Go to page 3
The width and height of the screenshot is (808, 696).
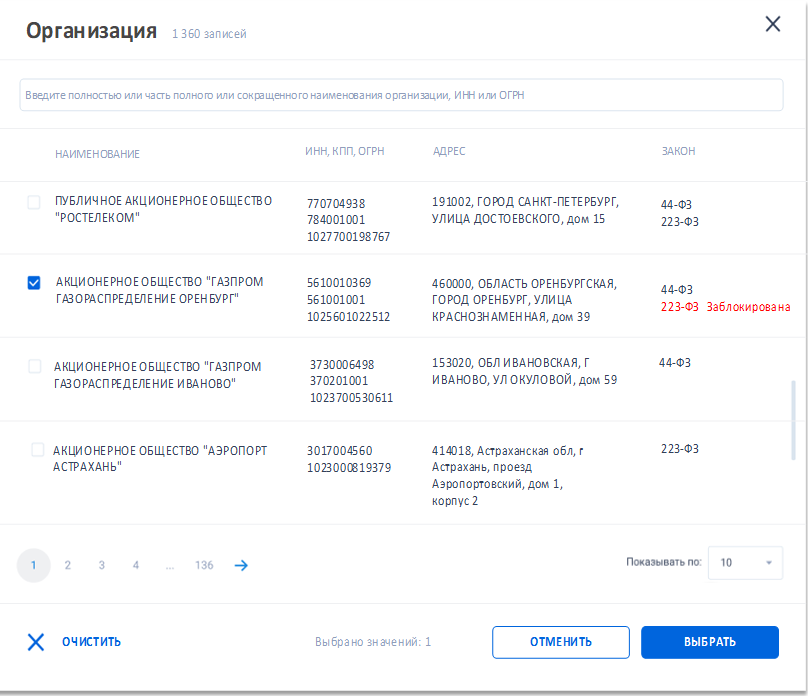102,565
